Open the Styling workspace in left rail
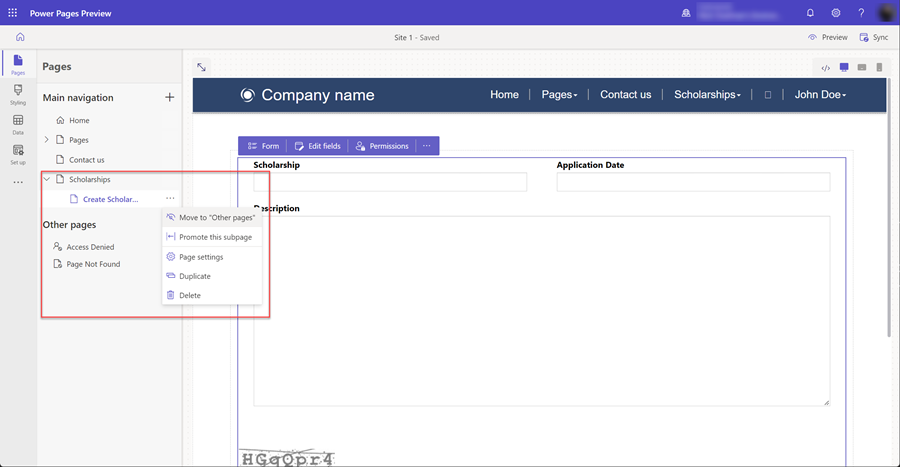Screen dimensions: 900x467 18,94
